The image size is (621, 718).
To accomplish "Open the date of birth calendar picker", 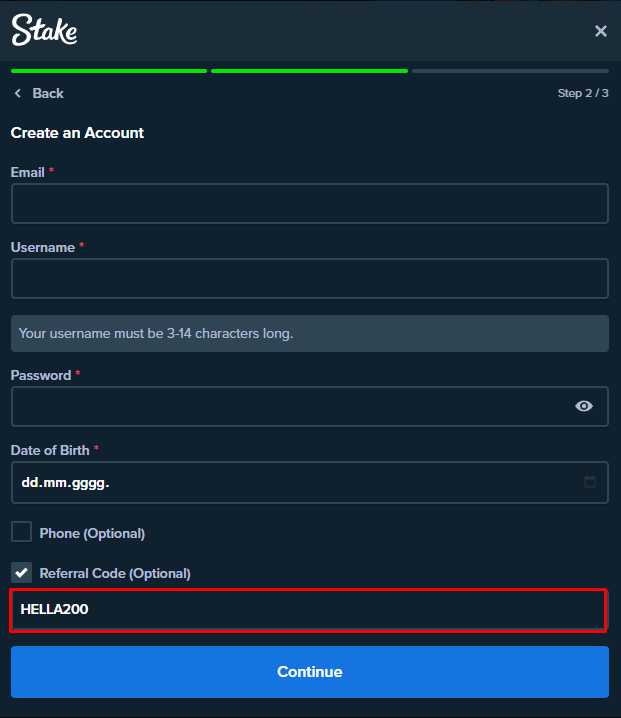I will tap(590, 482).
